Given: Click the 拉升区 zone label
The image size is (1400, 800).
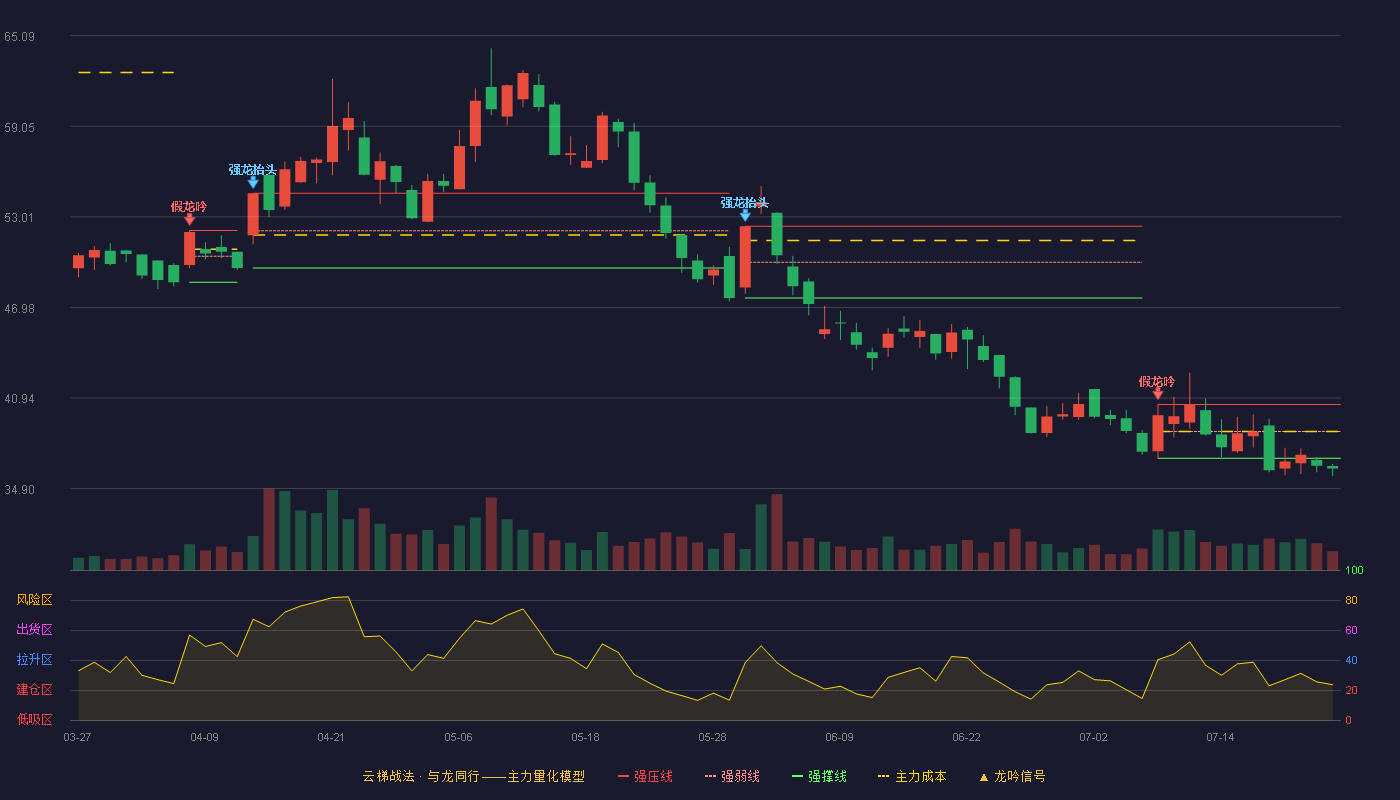Looking at the screenshot, I should (x=34, y=660).
